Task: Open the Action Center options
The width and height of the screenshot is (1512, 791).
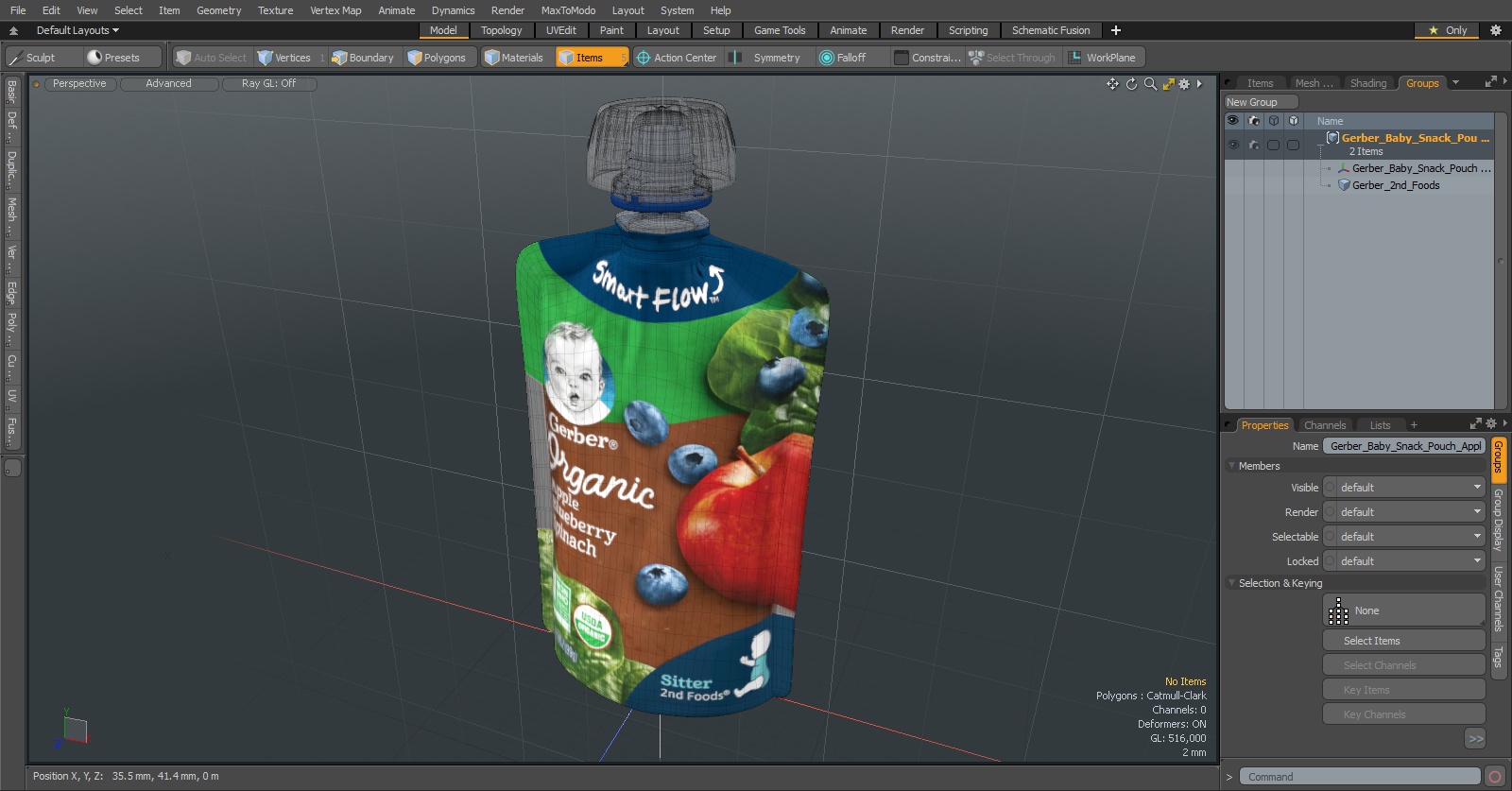Action: [677, 58]
